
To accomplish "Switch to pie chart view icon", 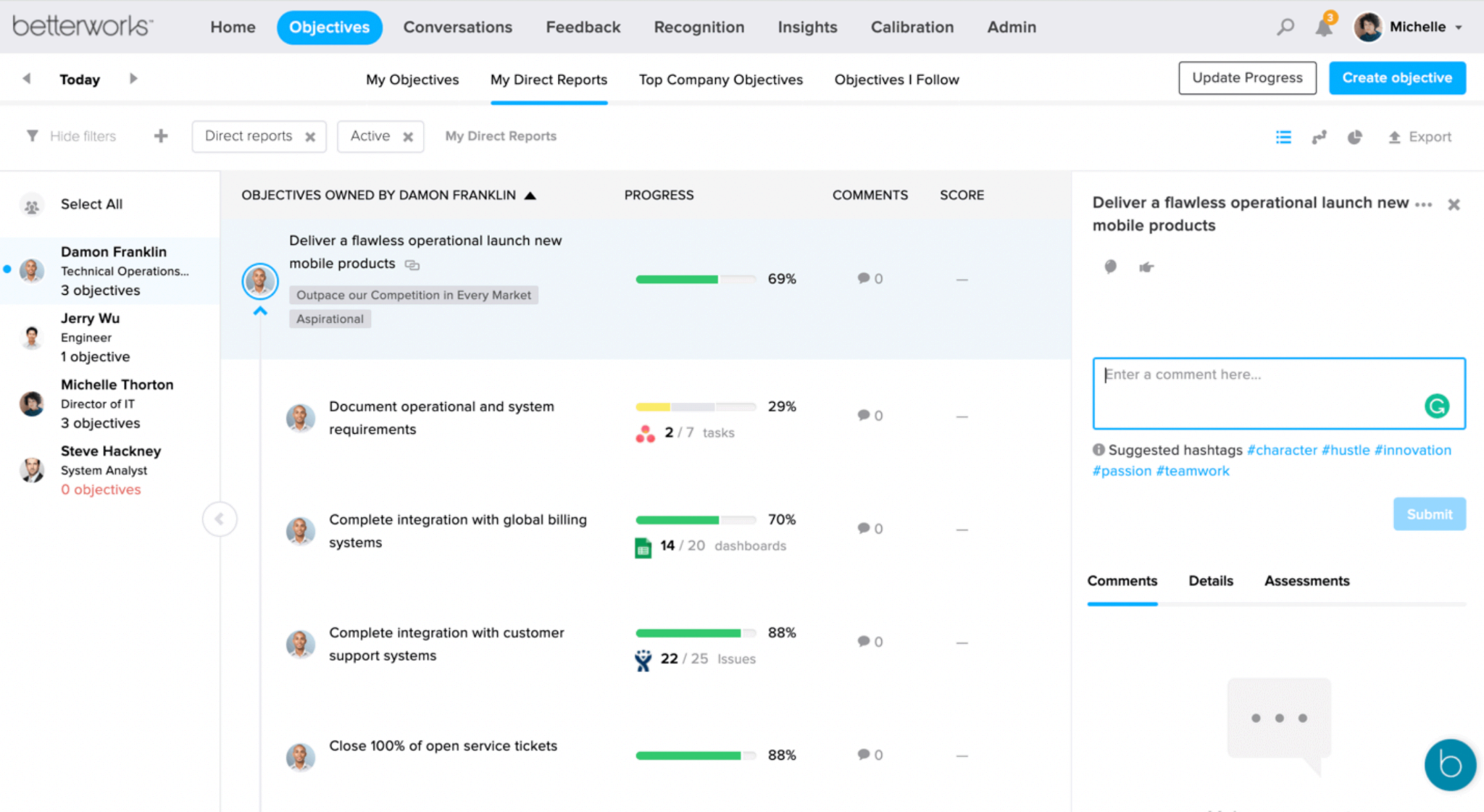I will pyautogui.click(x=1354, y=137).
